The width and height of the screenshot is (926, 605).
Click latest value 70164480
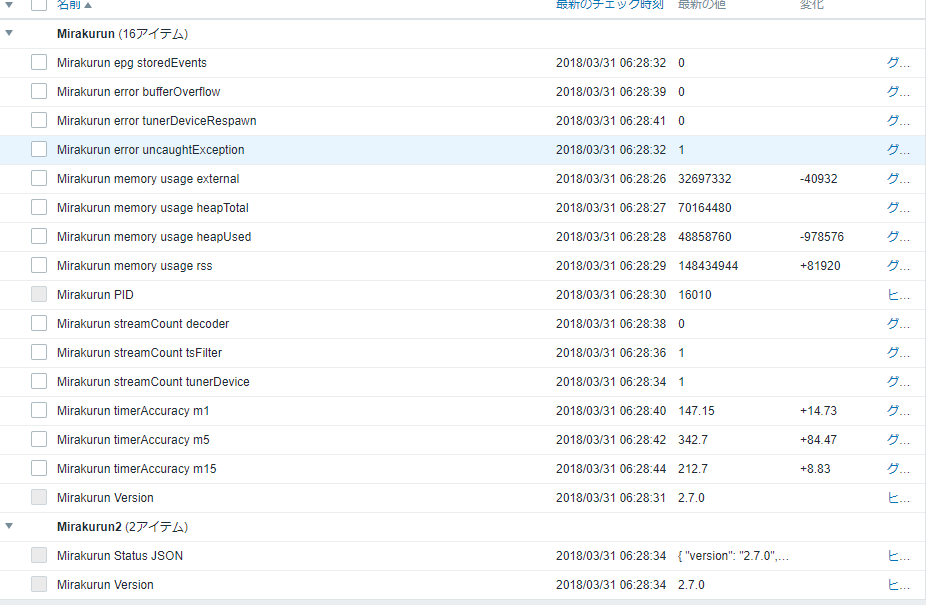705,207
